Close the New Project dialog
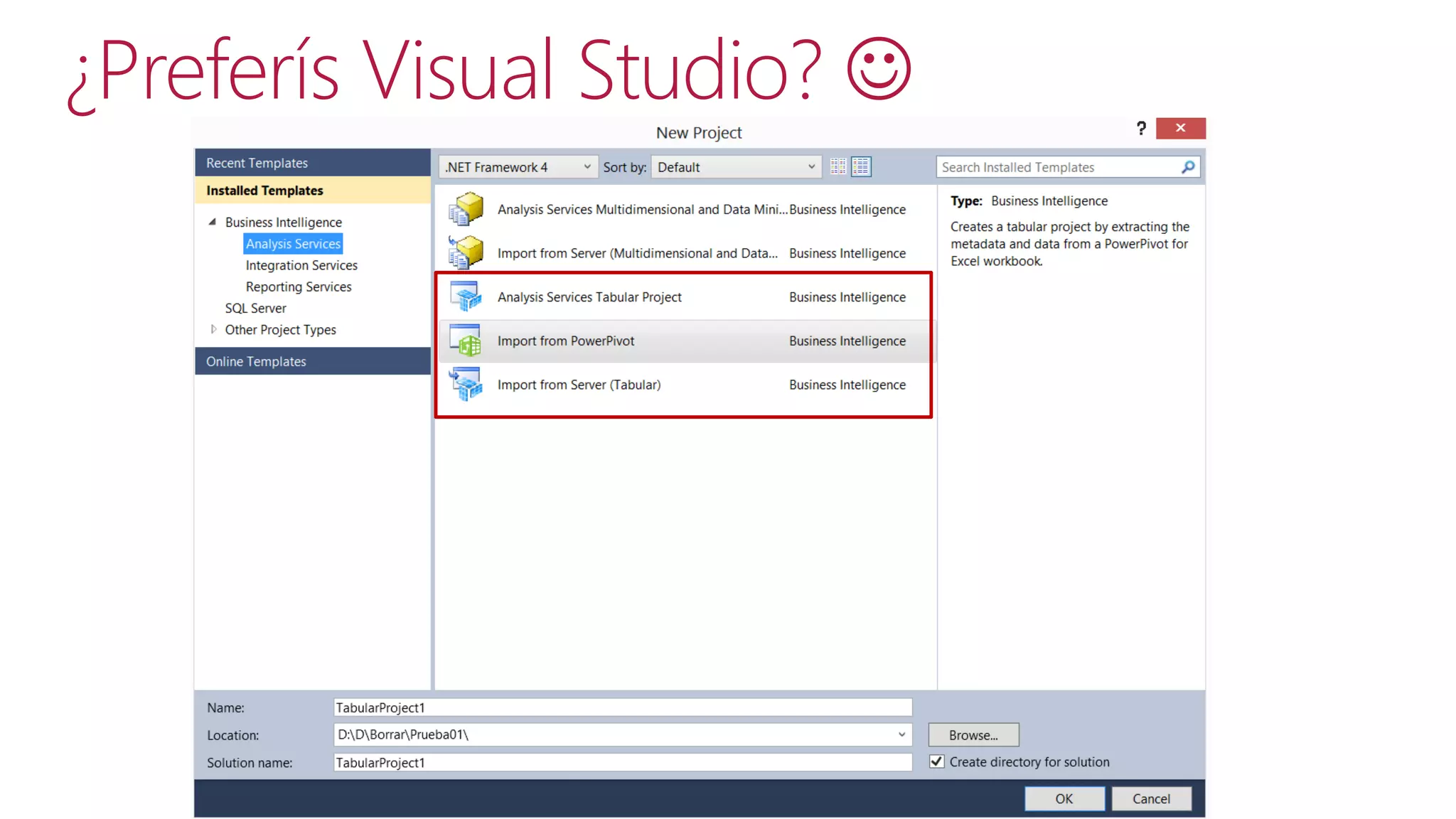 1181,128
